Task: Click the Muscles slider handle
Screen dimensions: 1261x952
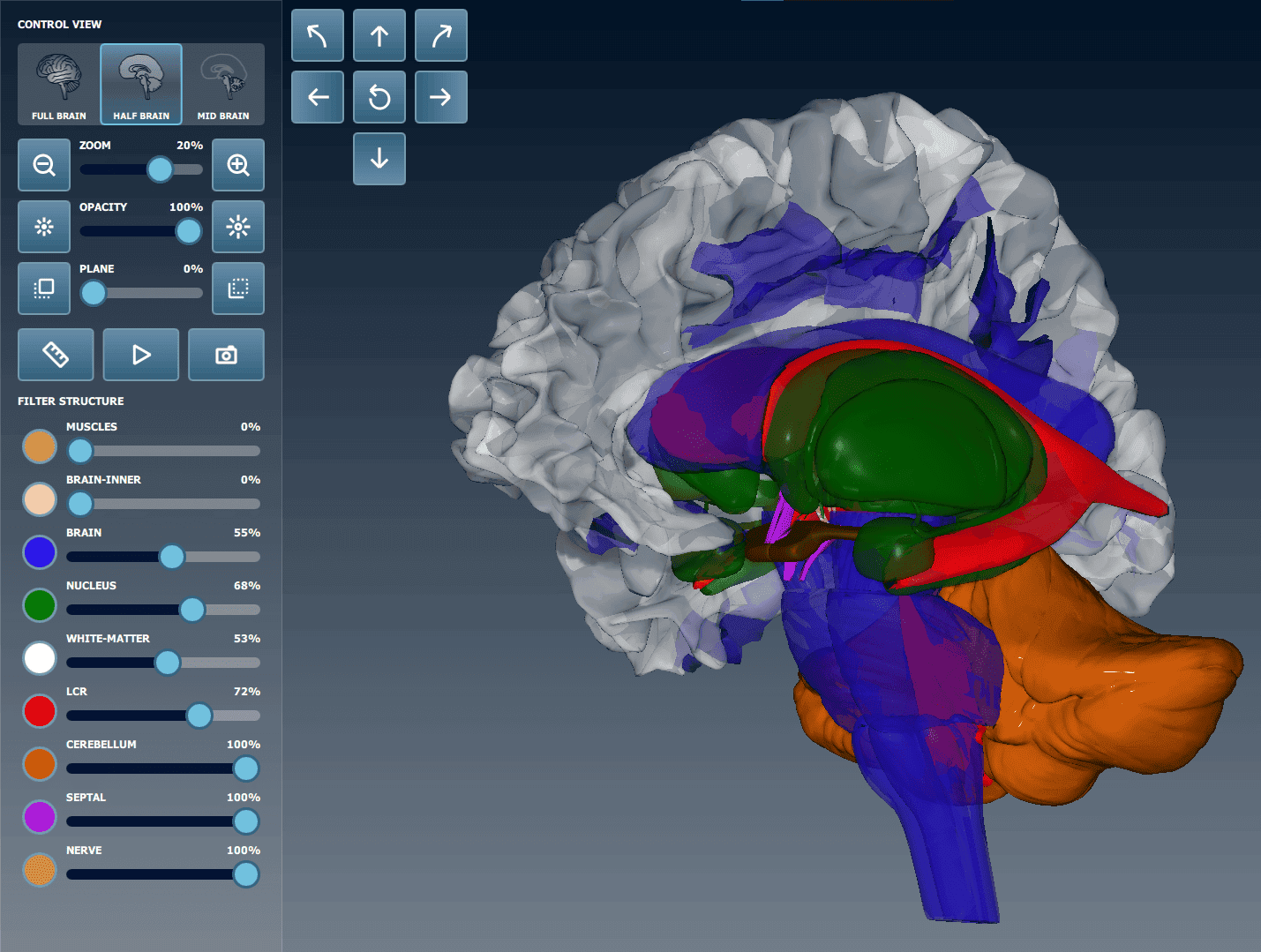Action: [x=79, y=451]
